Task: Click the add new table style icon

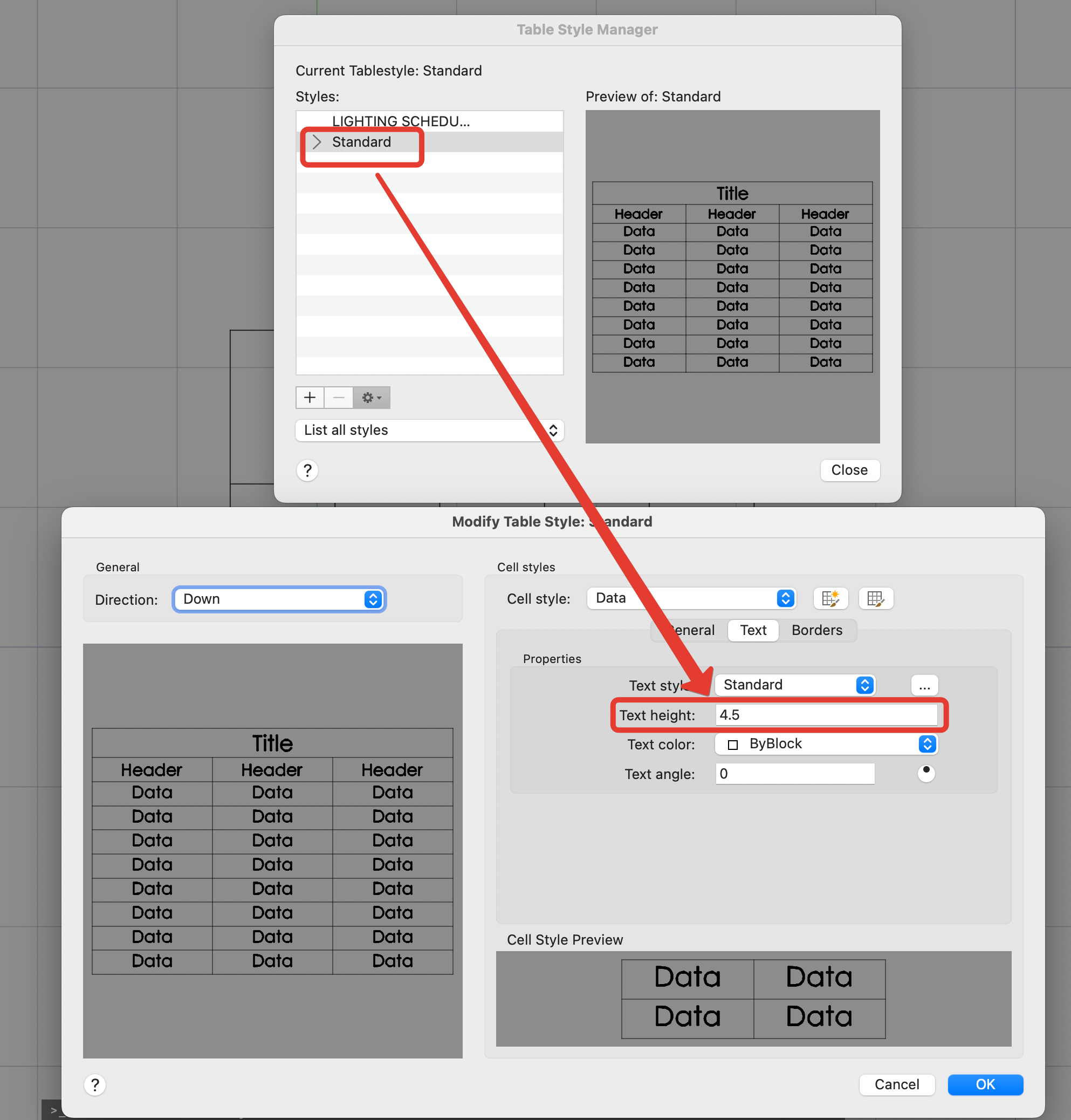Action: [x=310, y=398]
